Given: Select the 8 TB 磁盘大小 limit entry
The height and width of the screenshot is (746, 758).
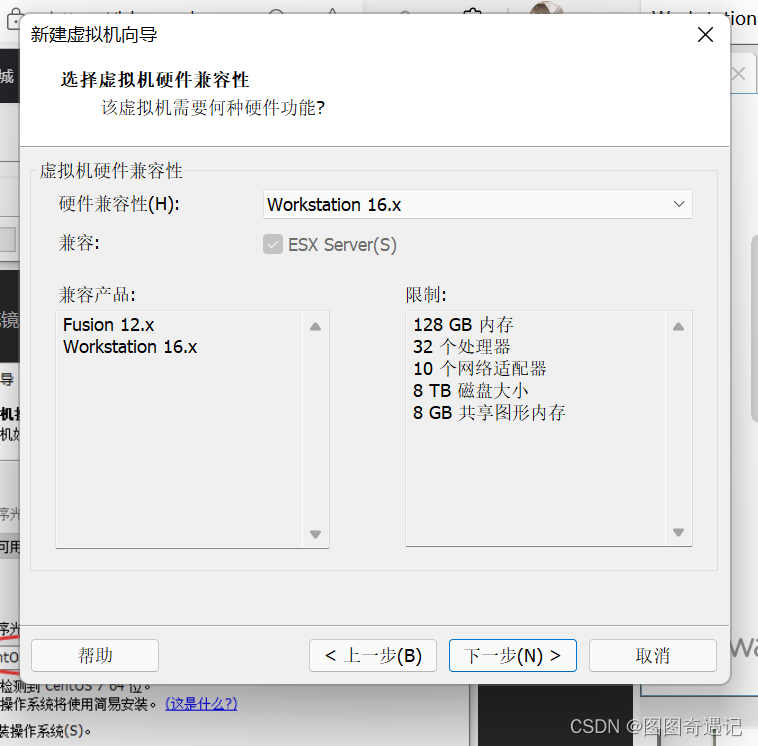Looking at the screenshot, I should (x=470, y=391).
